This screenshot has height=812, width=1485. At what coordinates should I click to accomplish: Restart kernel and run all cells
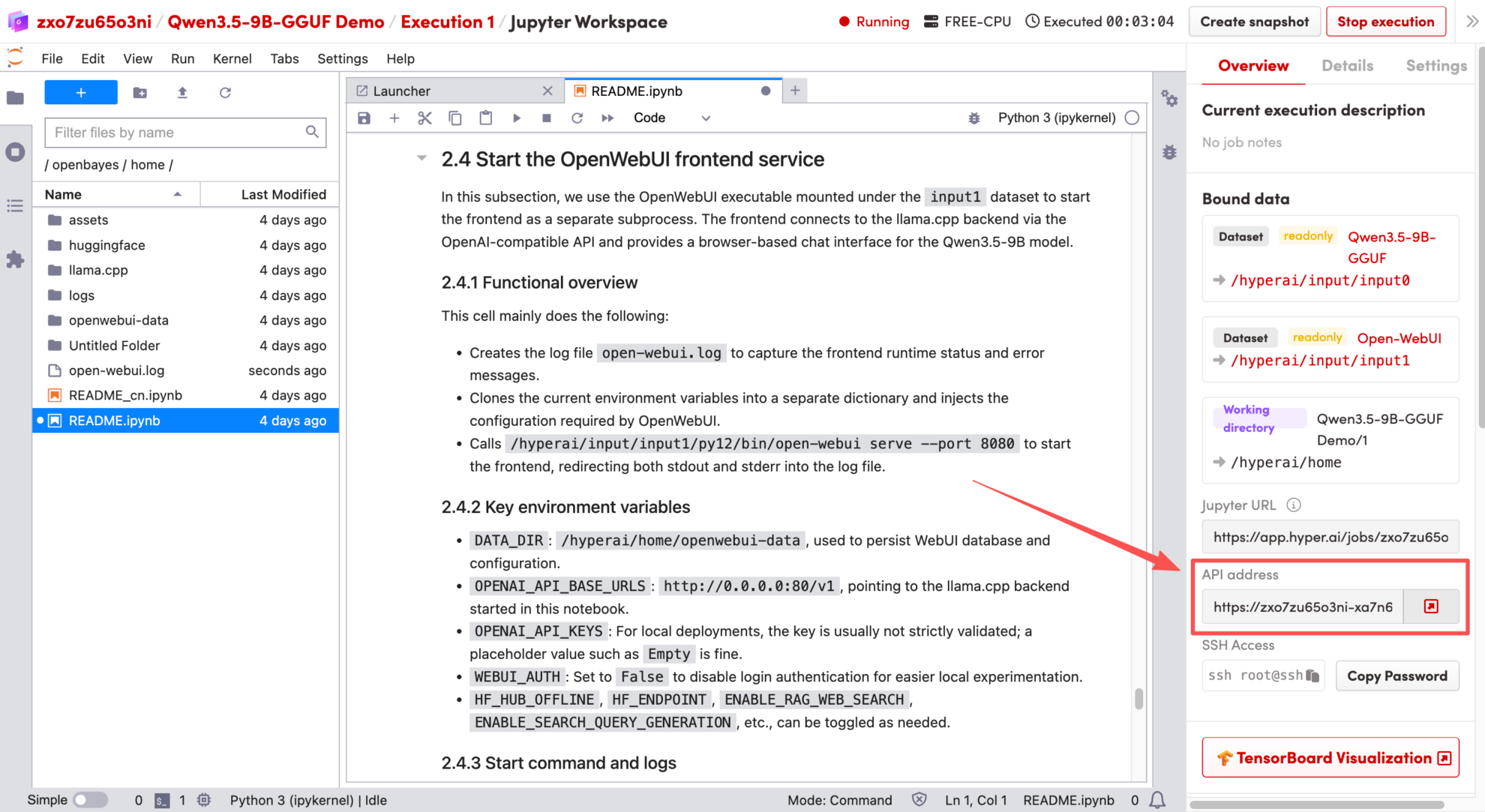click(607, 118)
